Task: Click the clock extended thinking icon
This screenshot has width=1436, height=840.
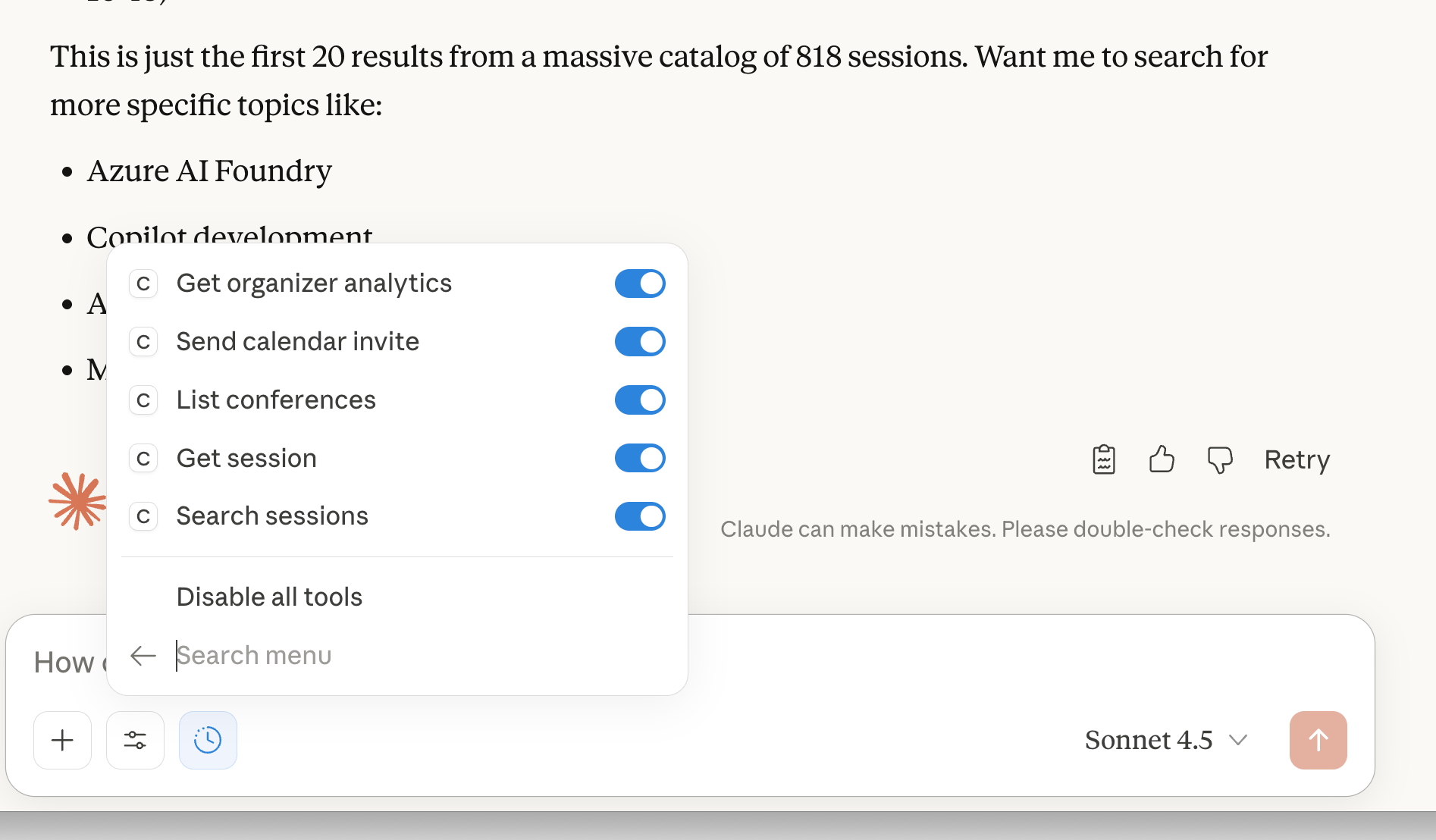Action: click(208, 740)
